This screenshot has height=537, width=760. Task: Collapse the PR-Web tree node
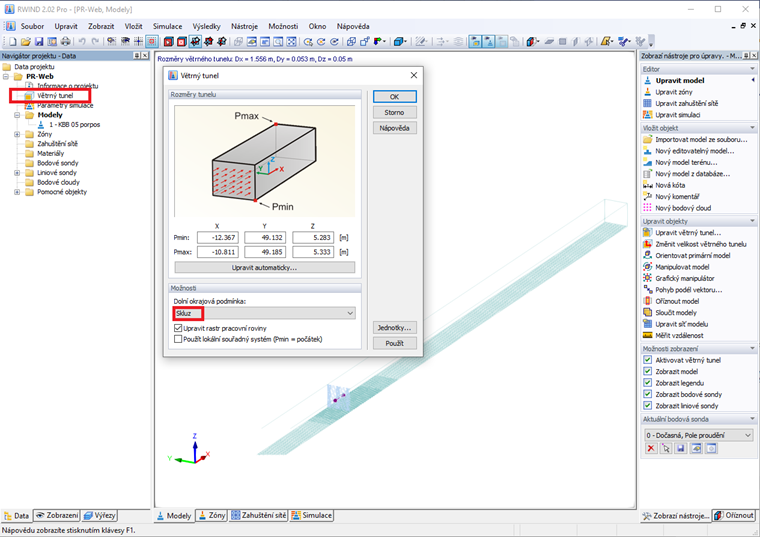pos(6,77)
